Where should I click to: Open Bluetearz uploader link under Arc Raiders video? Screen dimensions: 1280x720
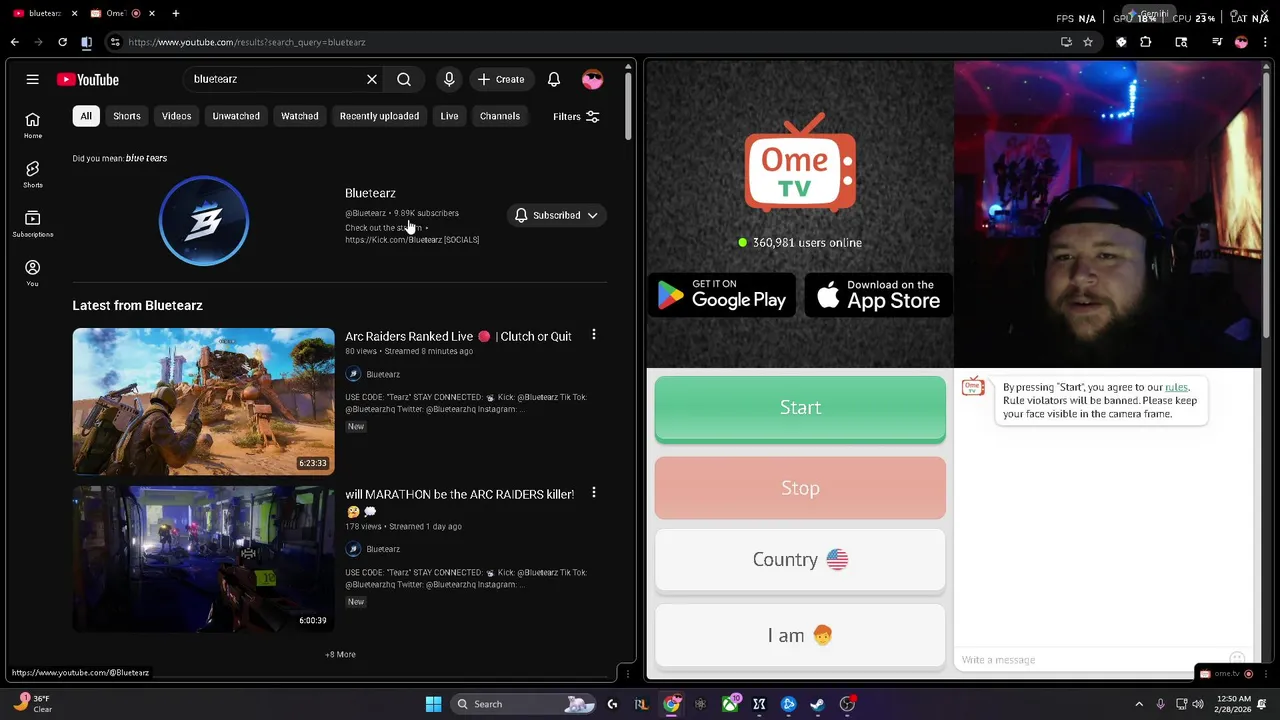pyautogui.click(x=383, y=374)
